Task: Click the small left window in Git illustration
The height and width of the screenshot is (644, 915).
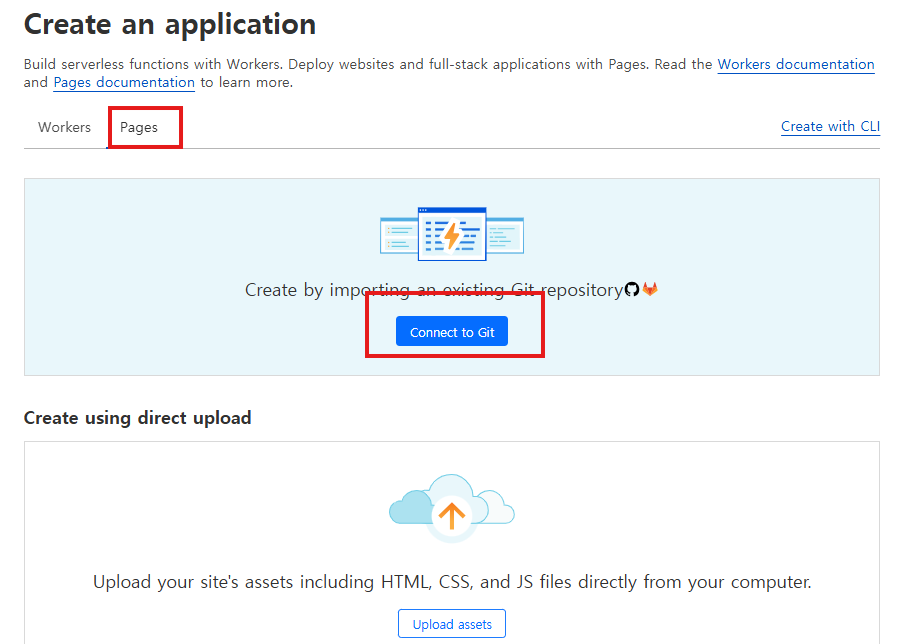Action: [x=398, y=237]
